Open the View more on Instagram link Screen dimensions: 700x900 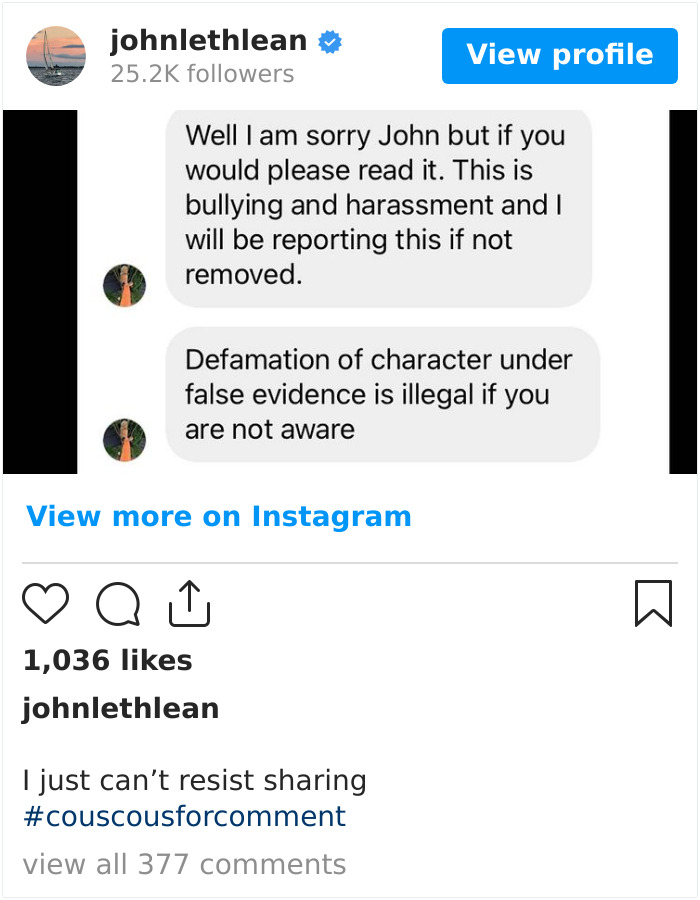pos(219,516)
